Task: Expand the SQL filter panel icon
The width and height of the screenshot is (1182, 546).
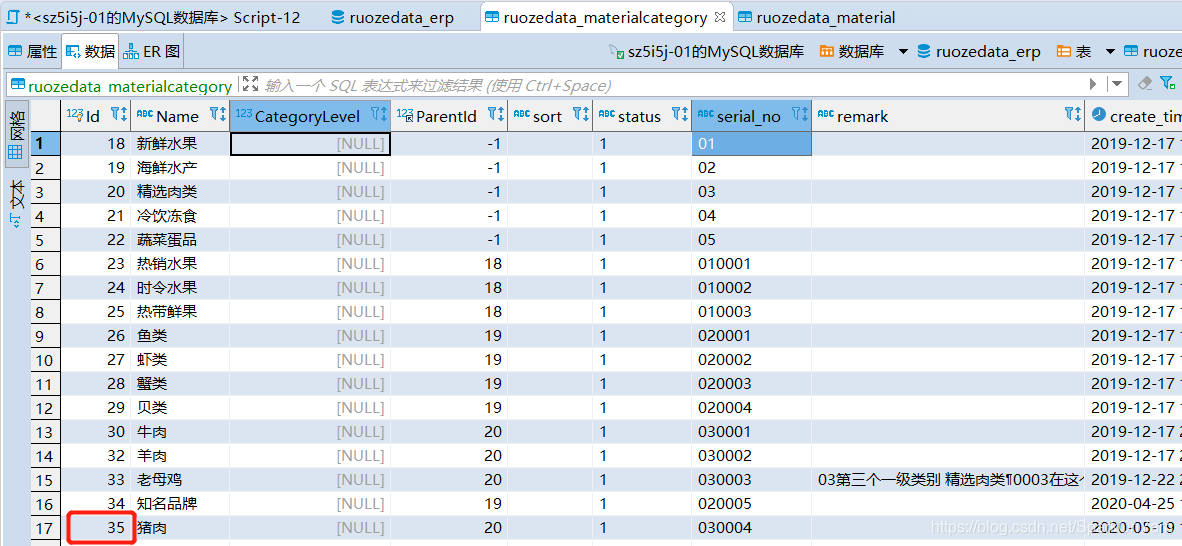Action: (x=251, y=84)
